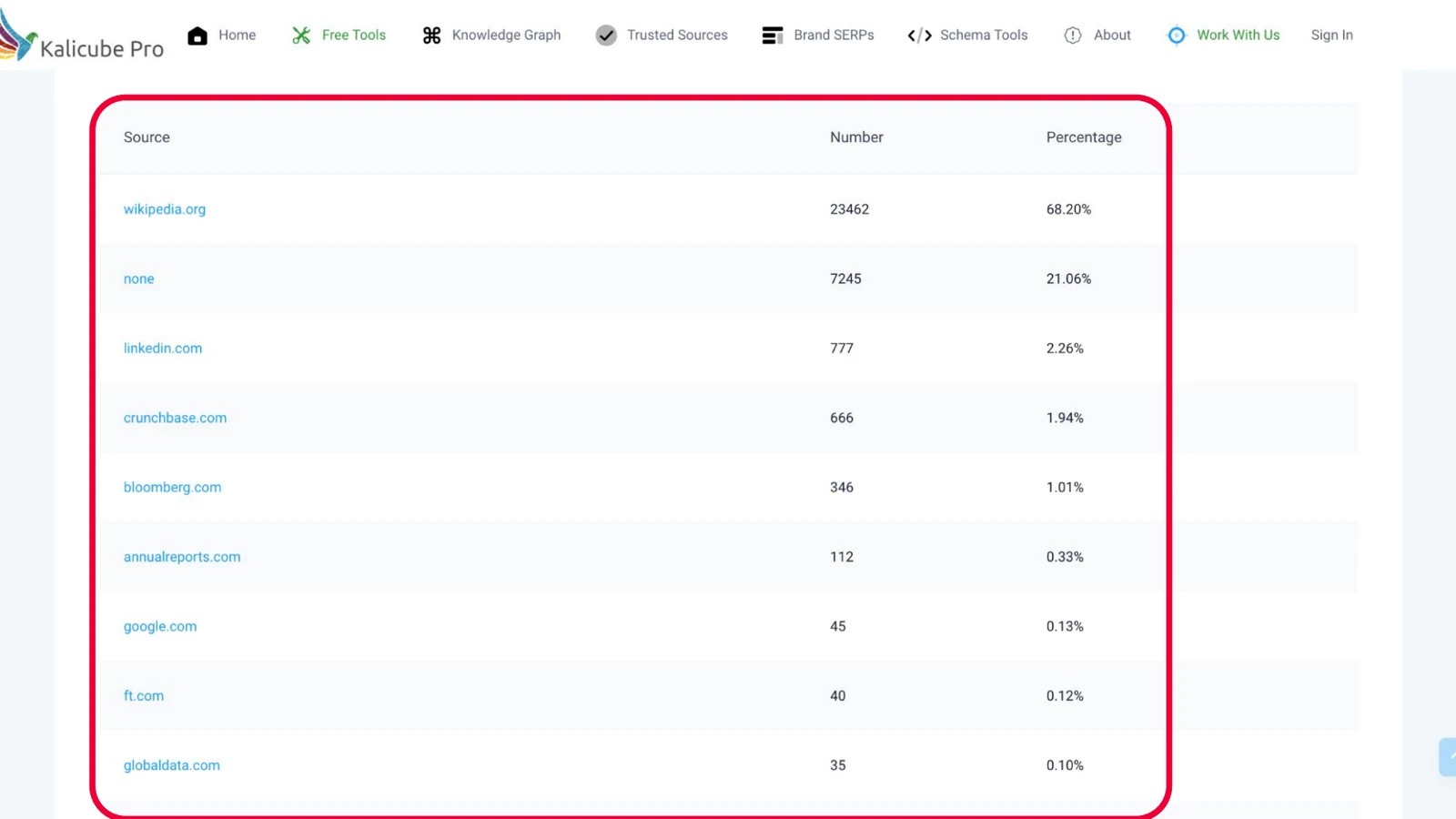This screenshot has height=819, width=1456.
Task: Open the none source link
Action: coord(139,279)
